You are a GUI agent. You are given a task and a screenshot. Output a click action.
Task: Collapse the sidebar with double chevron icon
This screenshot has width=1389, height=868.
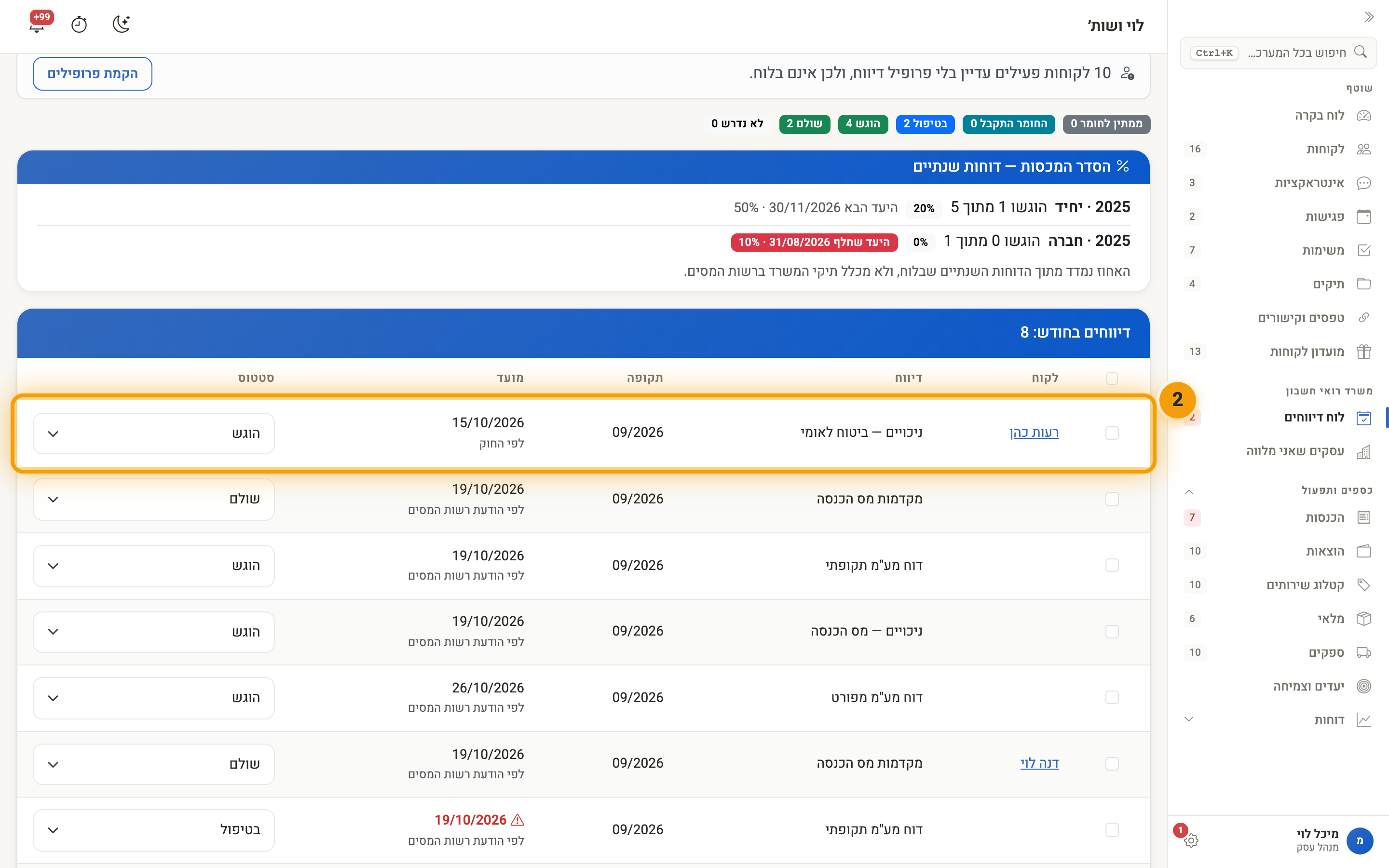click(x=1369, y=17)
